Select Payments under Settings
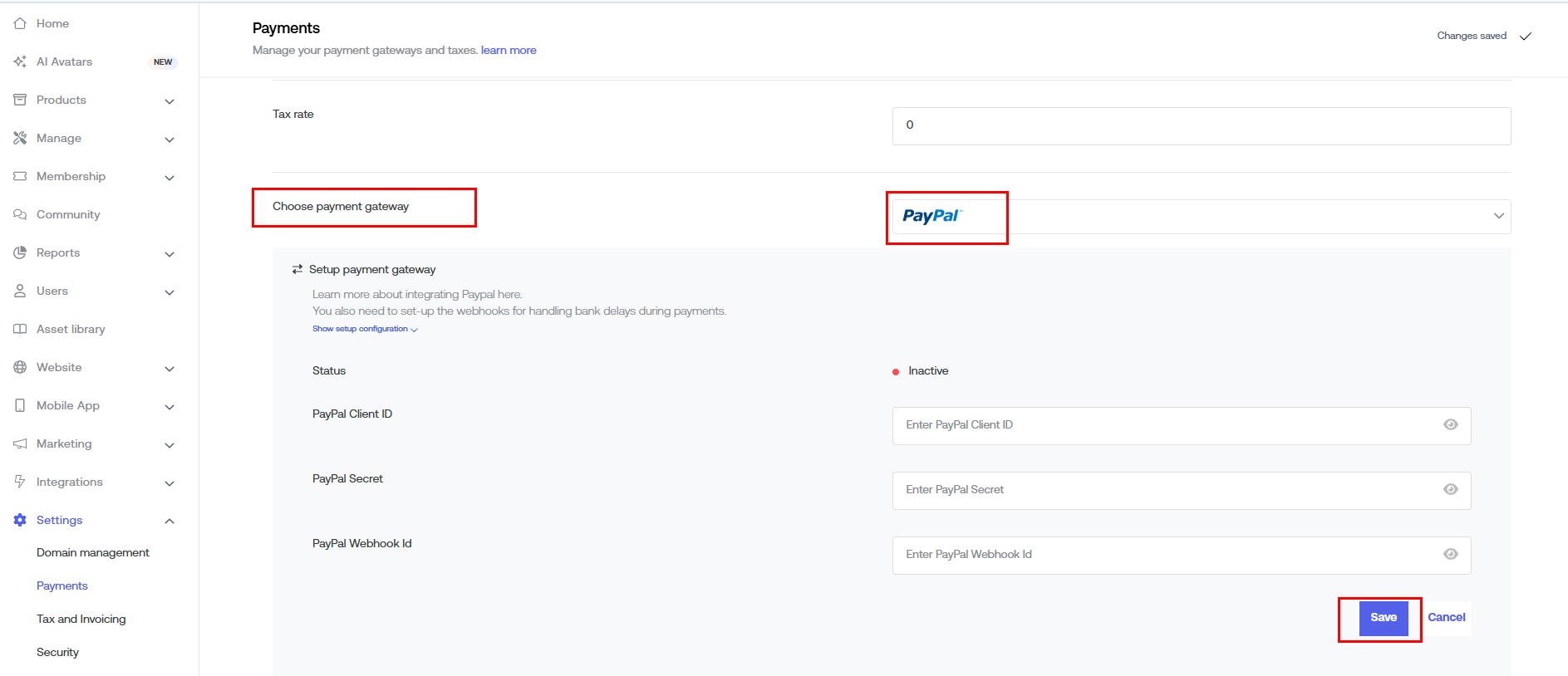The height and width of the screenshot is (676, 1568). coord(62,585)
